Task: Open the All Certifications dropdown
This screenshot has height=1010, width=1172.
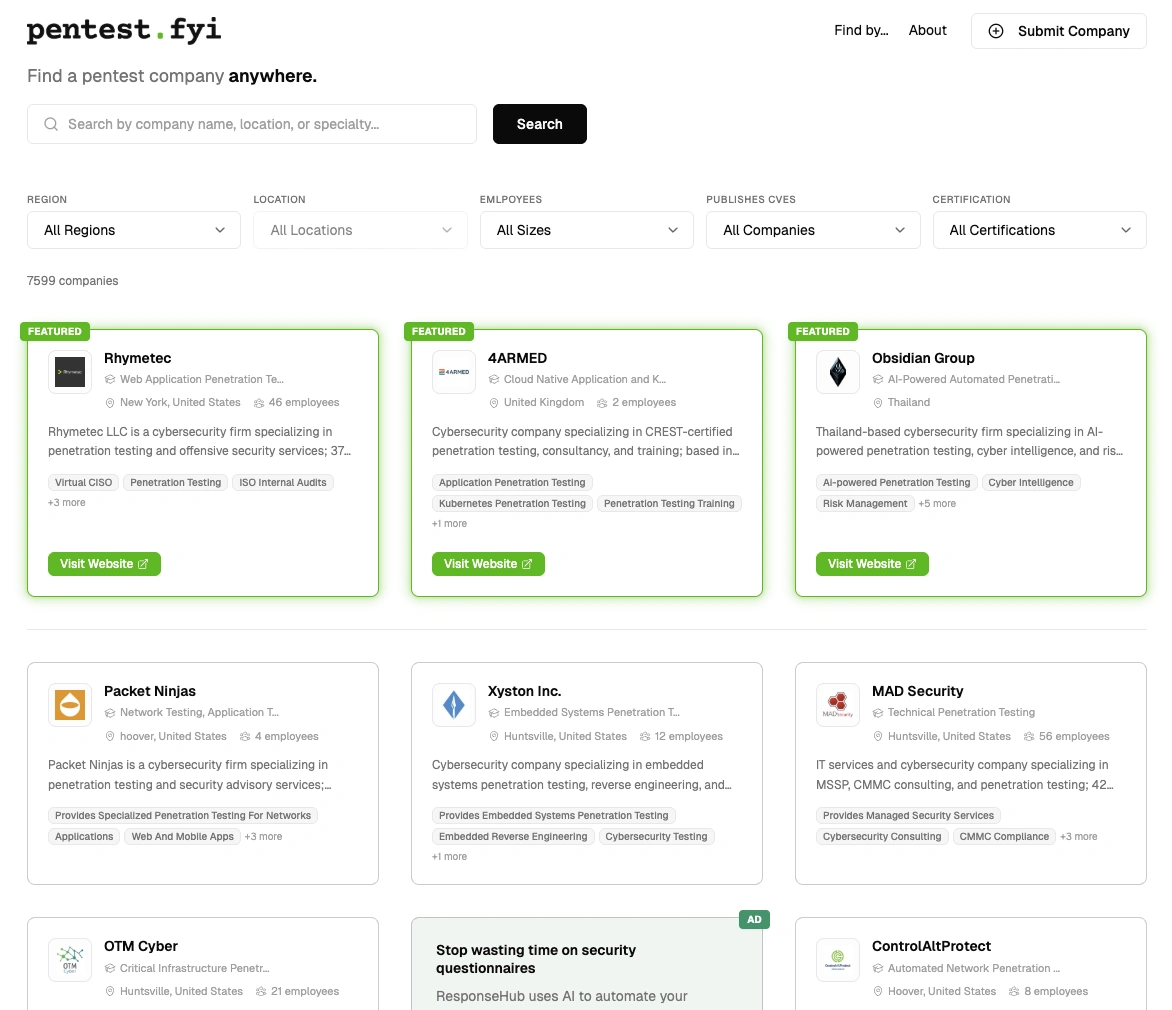Action: pyautogui.click(x=1039, y=230)
